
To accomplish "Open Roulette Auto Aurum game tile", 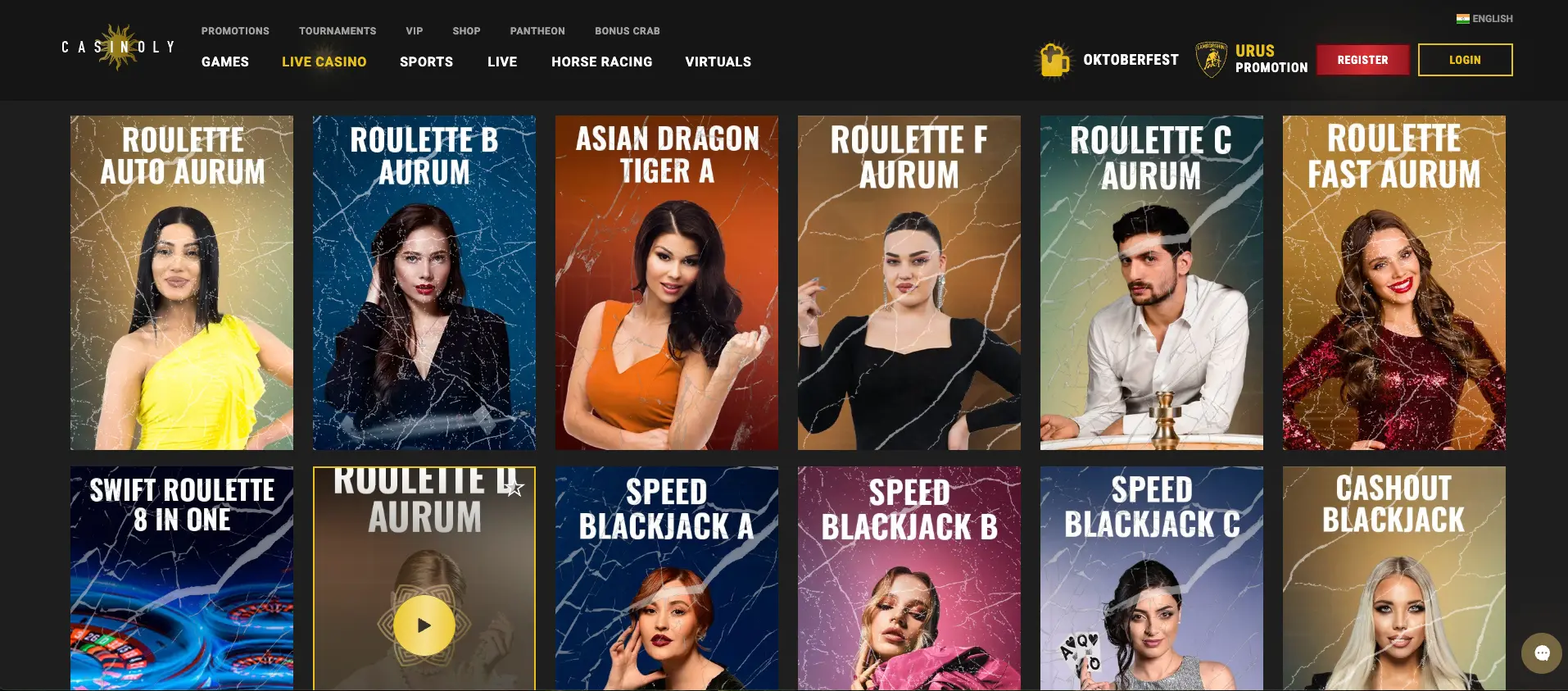I will coord(182,283).
